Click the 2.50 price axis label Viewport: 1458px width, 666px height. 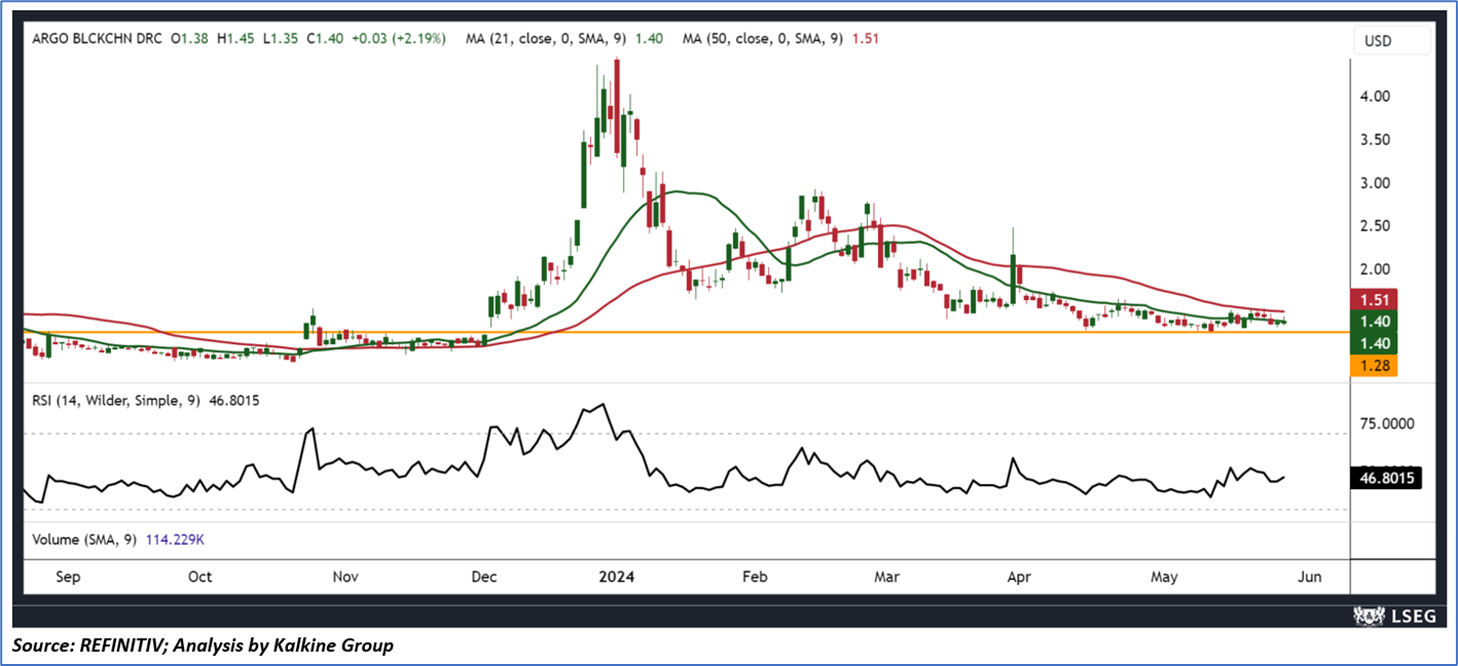pos(1376,226)
